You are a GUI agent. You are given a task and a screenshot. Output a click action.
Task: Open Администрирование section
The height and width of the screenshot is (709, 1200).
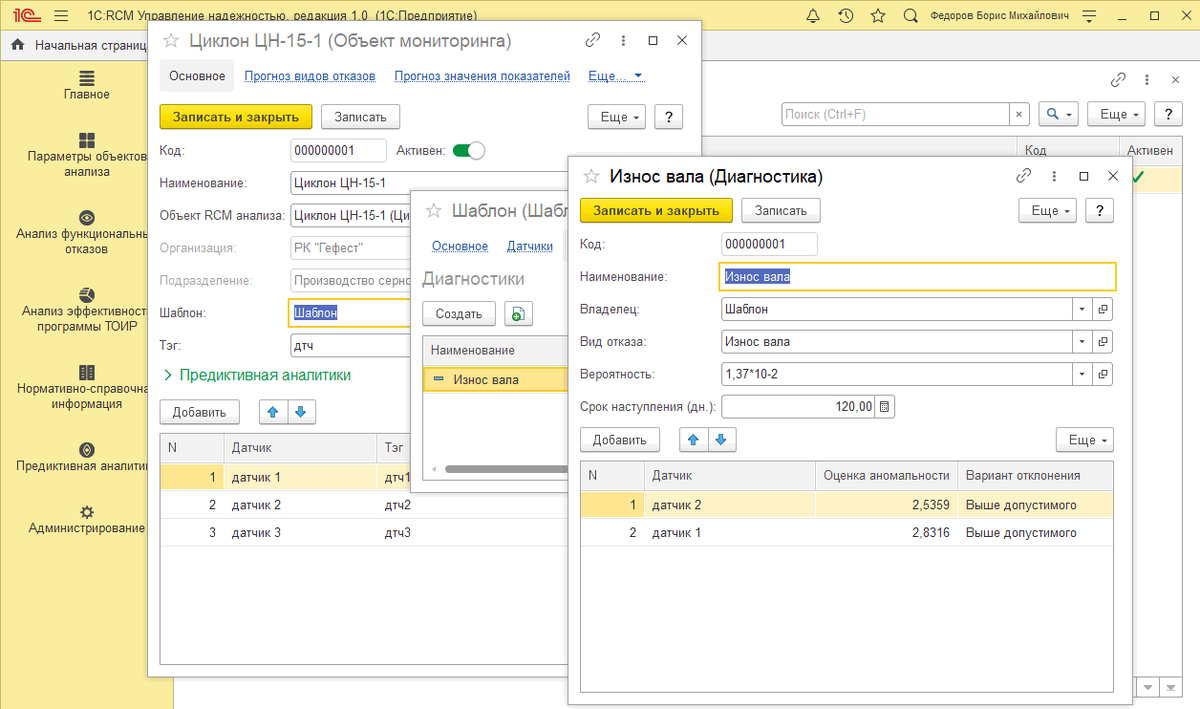(x=87, y=520)
